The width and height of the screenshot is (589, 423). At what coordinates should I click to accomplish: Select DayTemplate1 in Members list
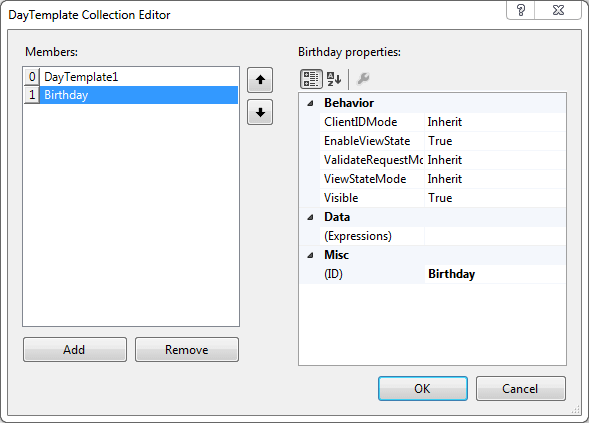click(x=139, y=77)
